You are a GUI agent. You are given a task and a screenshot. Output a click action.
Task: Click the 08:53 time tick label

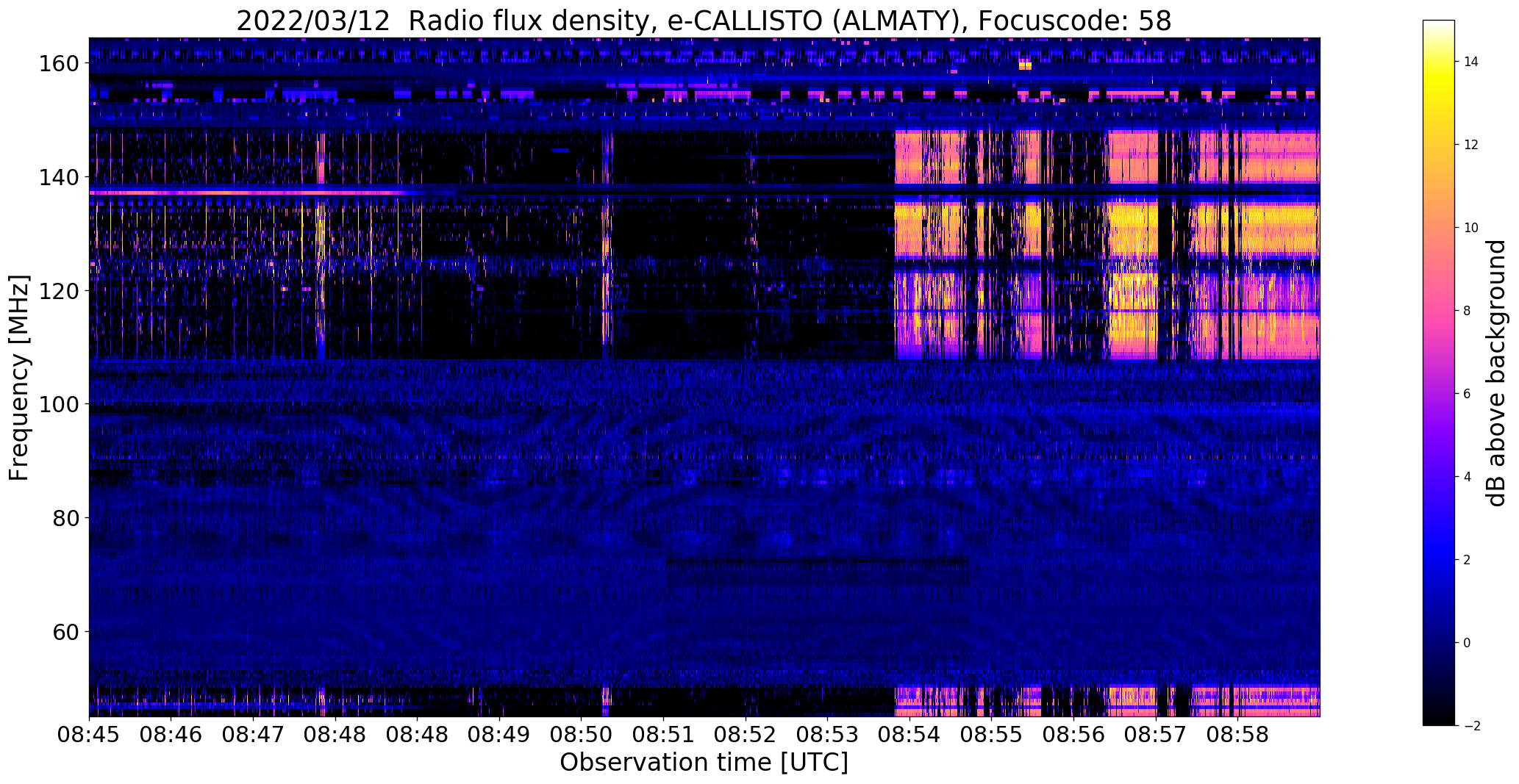click(828, 735)
